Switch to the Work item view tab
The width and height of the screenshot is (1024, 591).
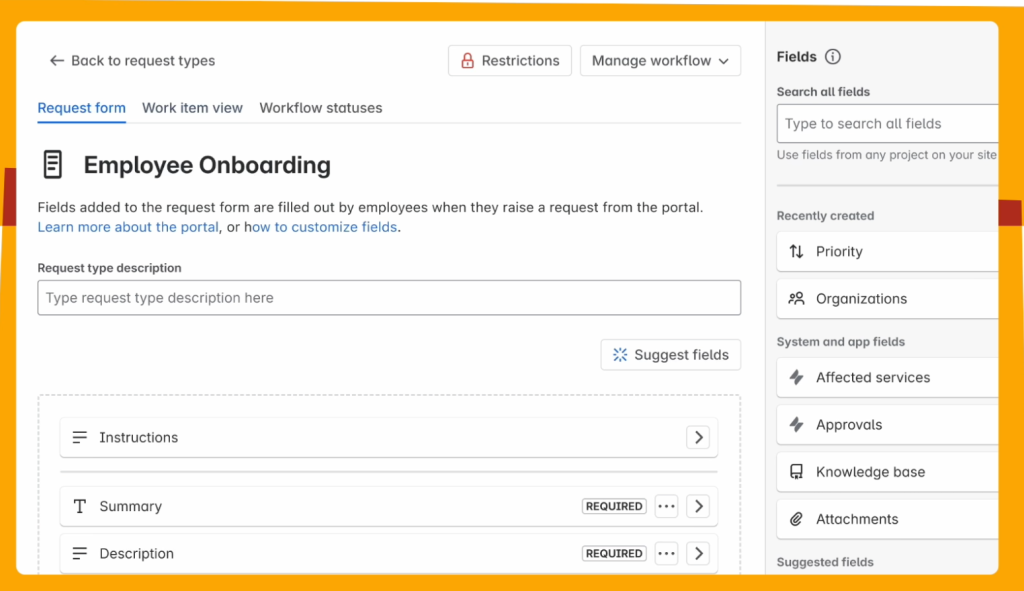click(x=192, y=107)
